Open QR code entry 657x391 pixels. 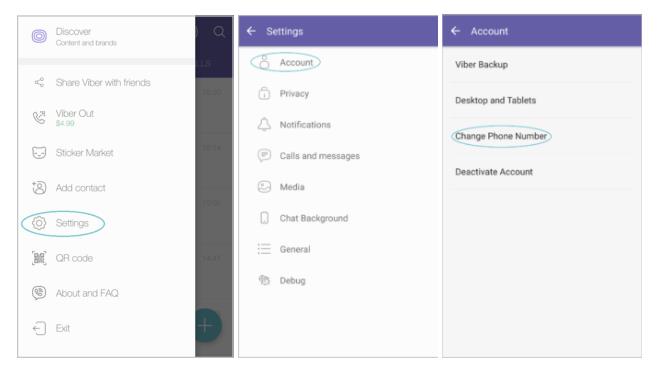(75, 258)
